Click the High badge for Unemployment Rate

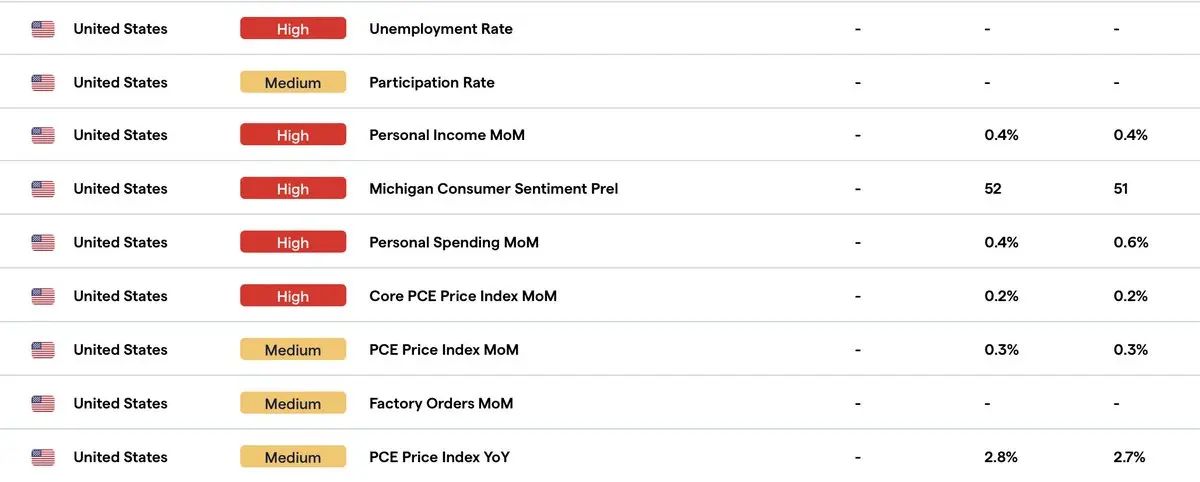coord(293,29)
